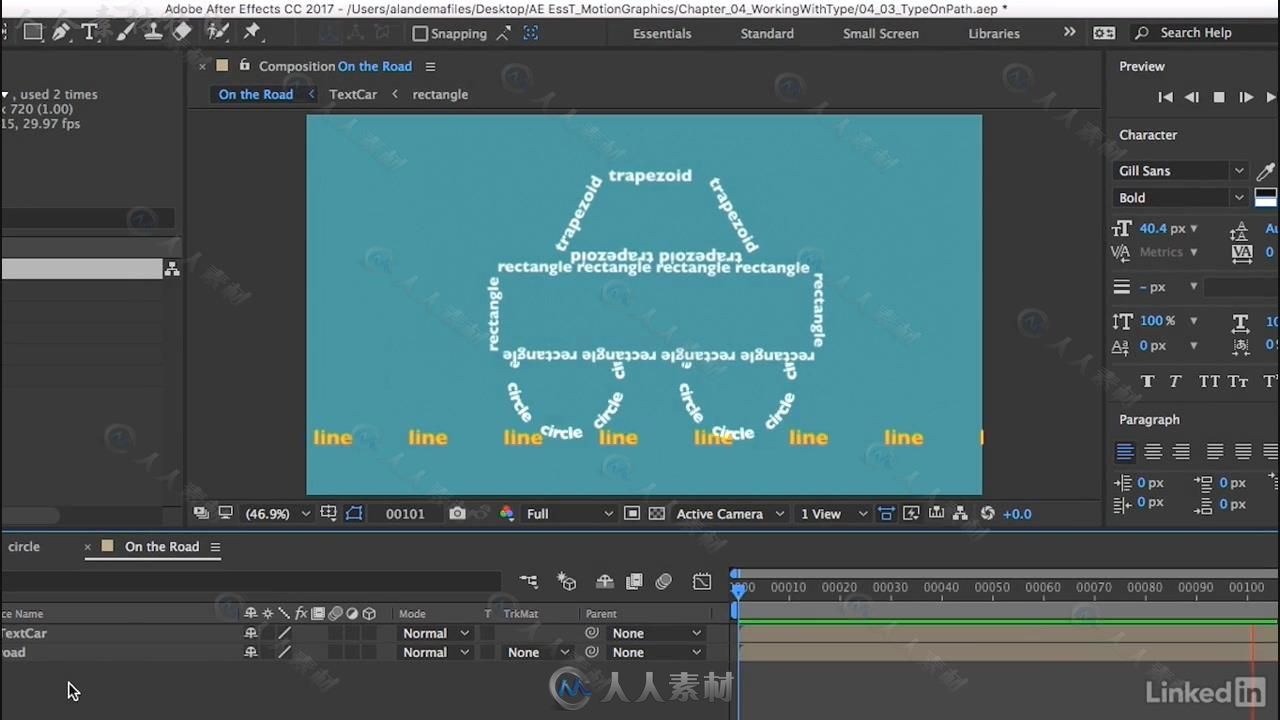Viewport: 1280px width, 720px height.
Task: Click the graph editor icon
Action: coord(702,581)
